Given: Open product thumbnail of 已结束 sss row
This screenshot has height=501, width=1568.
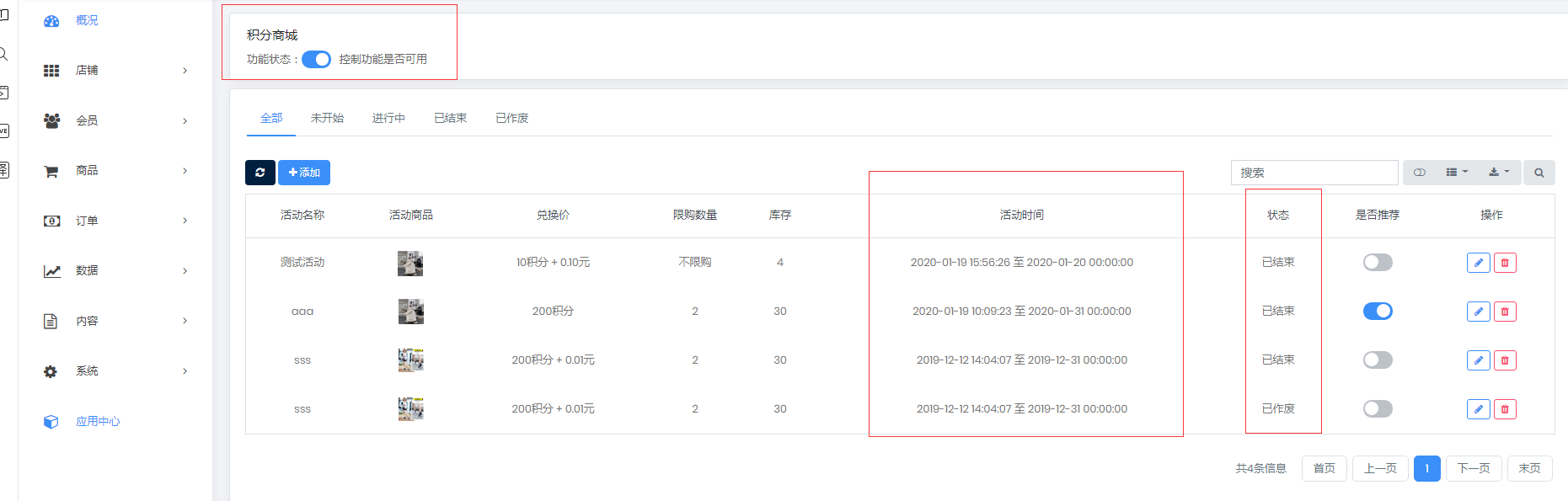Looking at the screenshot, I should coord(410,360).
